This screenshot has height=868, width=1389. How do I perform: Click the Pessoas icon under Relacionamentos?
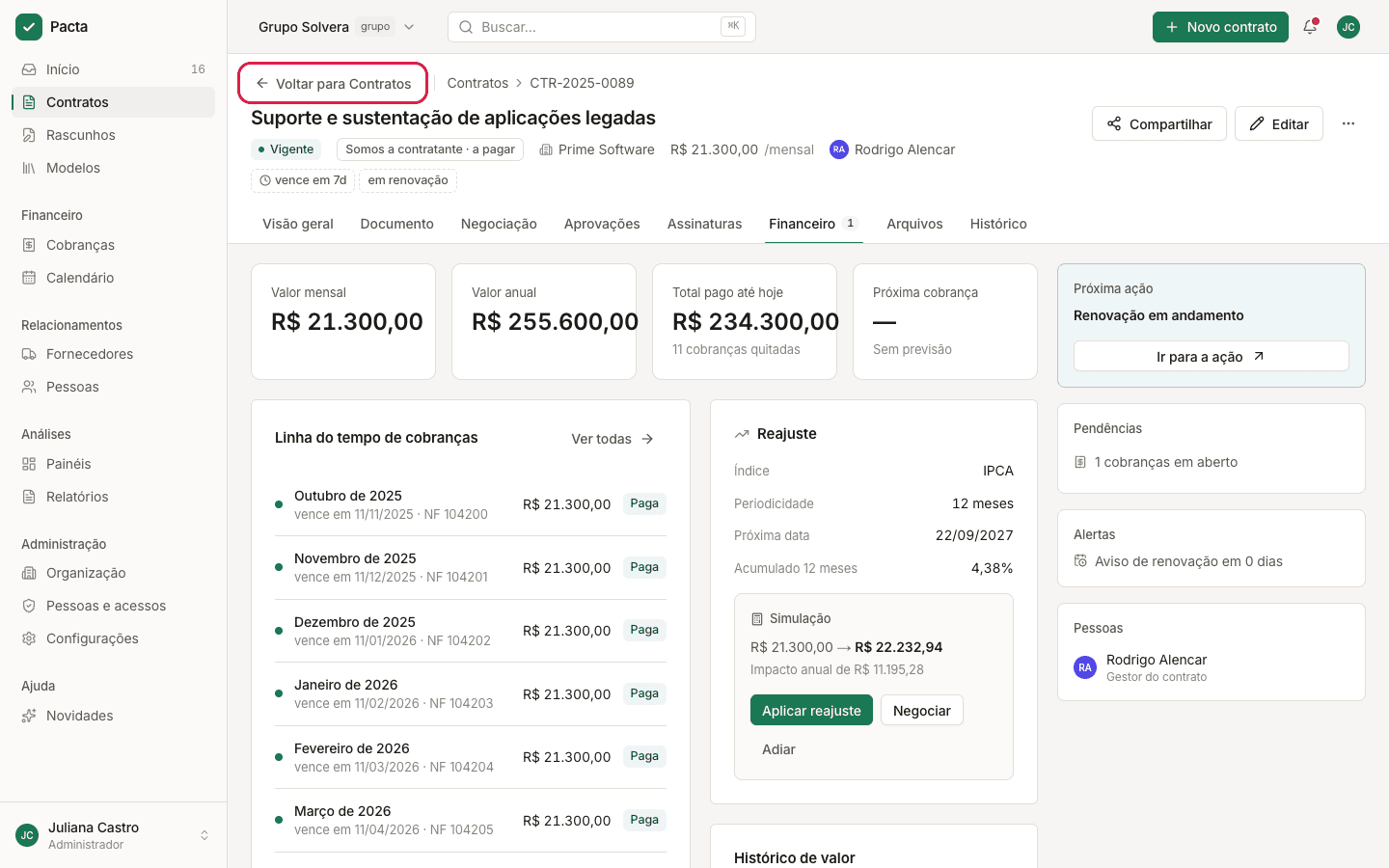click(x=29, y=387)
